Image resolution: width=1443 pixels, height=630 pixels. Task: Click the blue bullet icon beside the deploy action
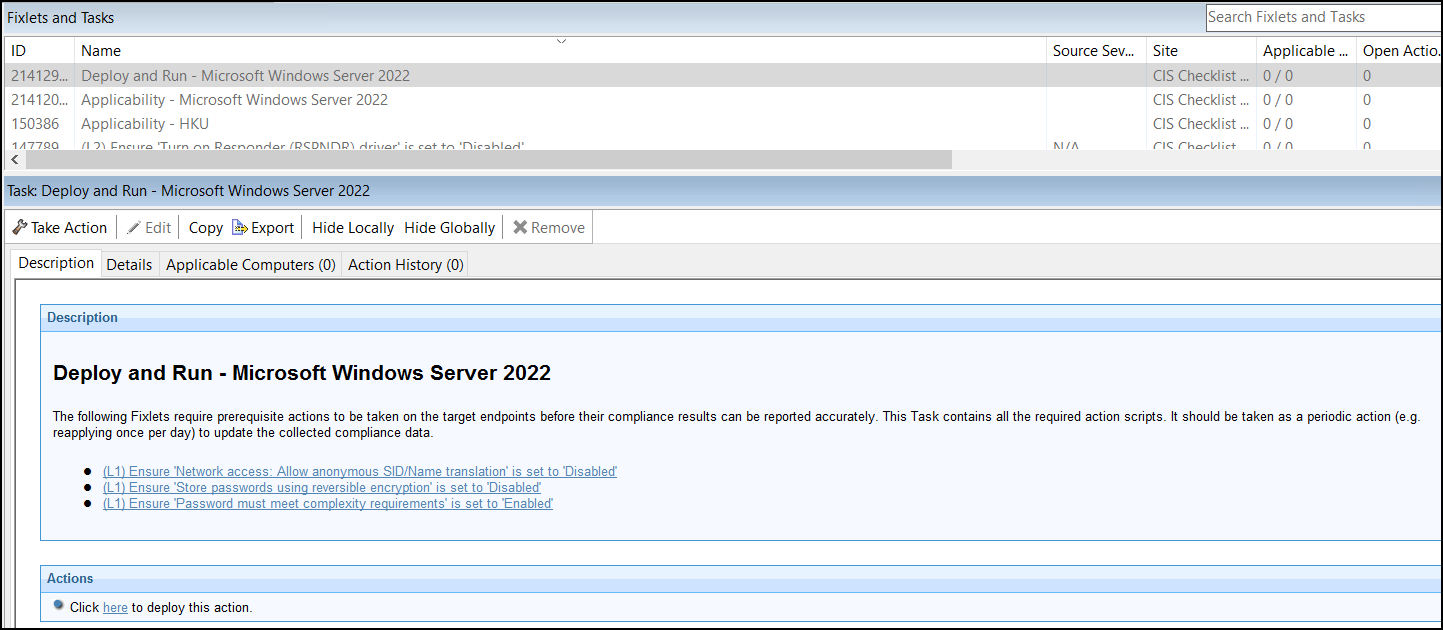58,607
